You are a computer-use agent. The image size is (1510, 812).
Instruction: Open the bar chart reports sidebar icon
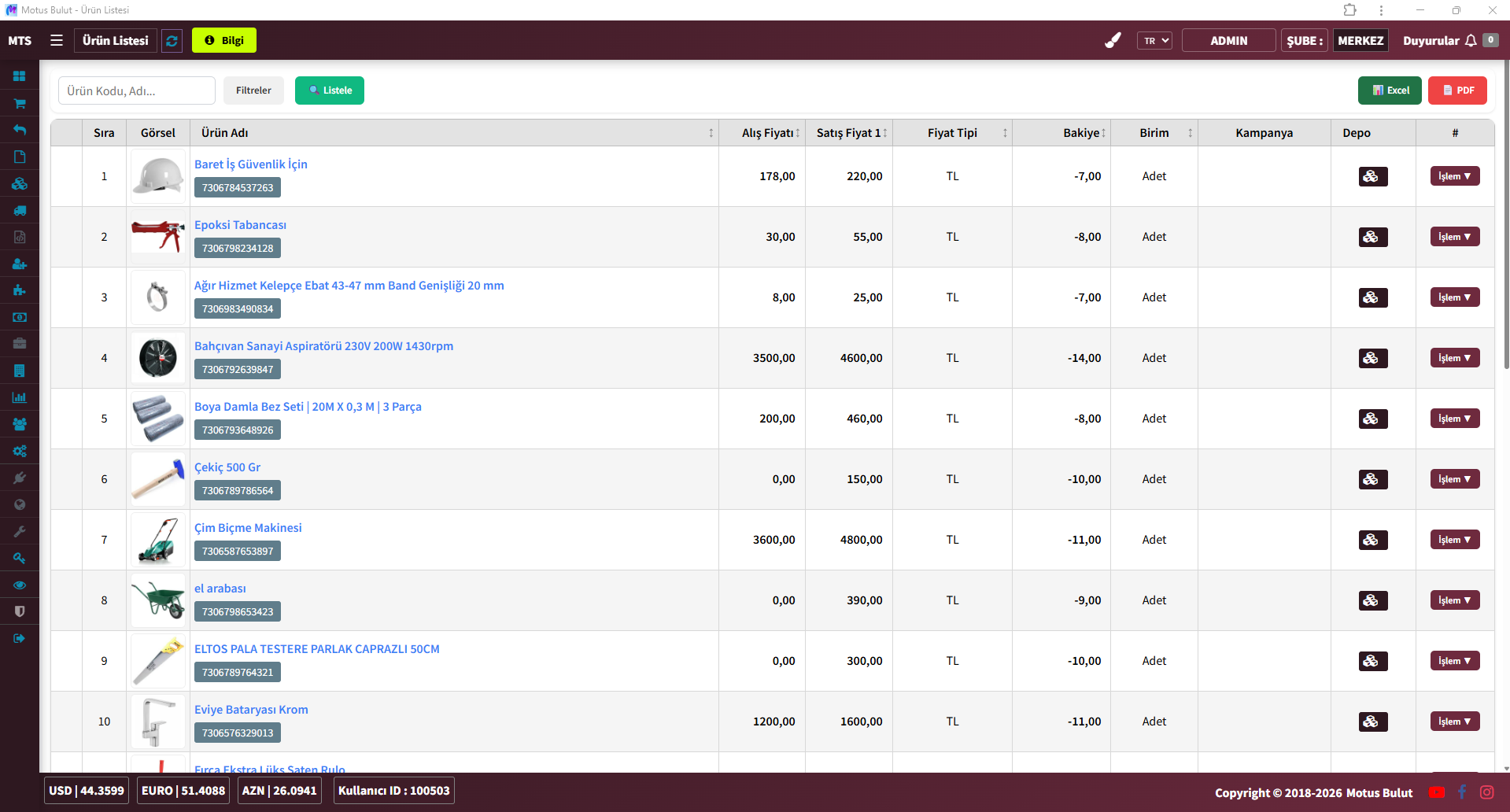pos(20,397)
